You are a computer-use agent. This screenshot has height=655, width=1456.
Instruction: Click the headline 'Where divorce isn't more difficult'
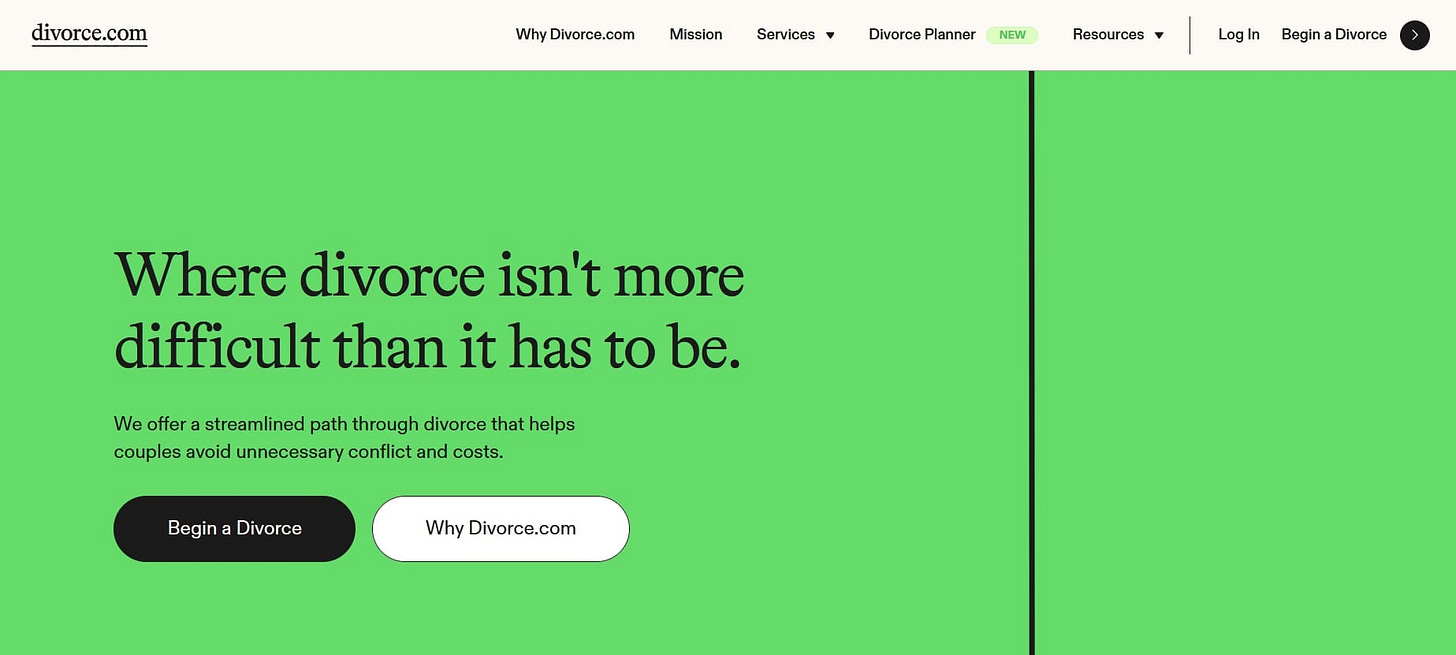coord(430,311)
